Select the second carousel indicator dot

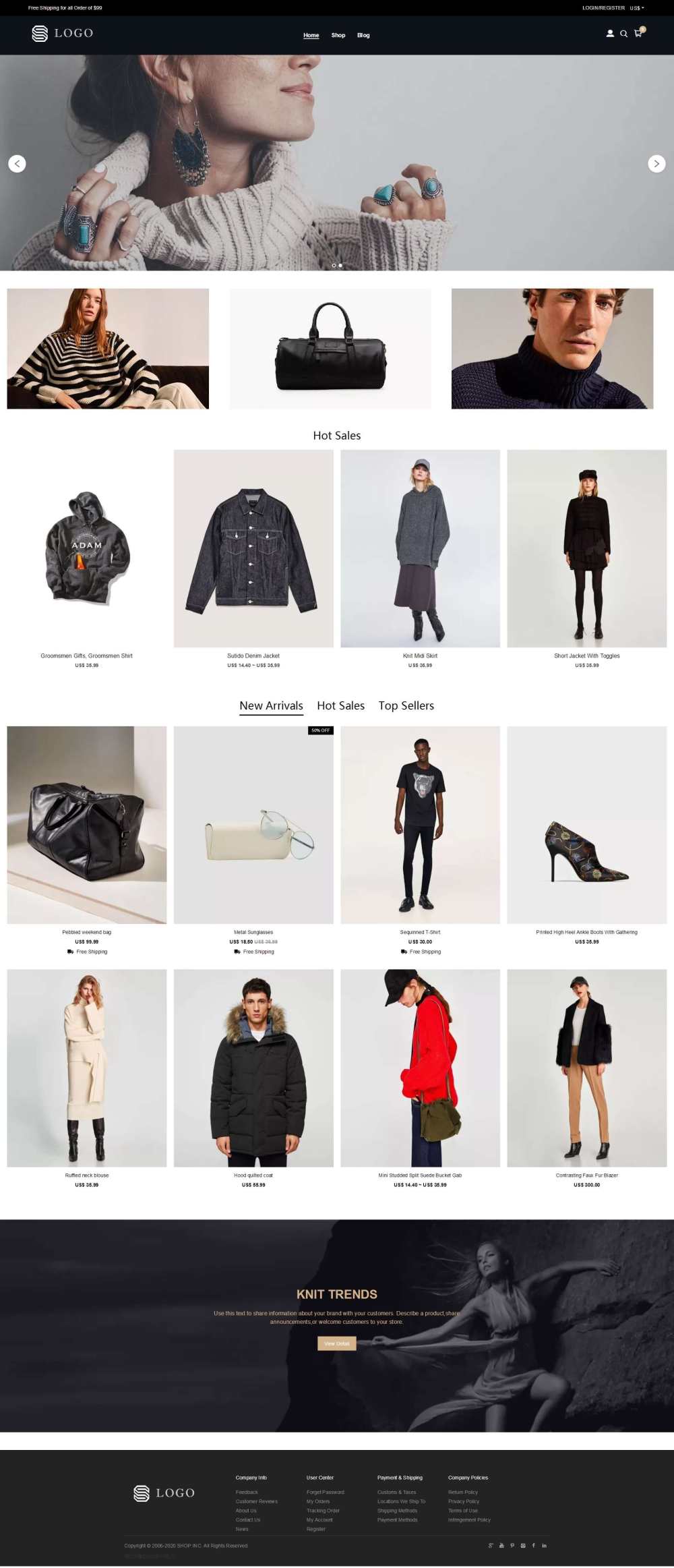[340, 265]
